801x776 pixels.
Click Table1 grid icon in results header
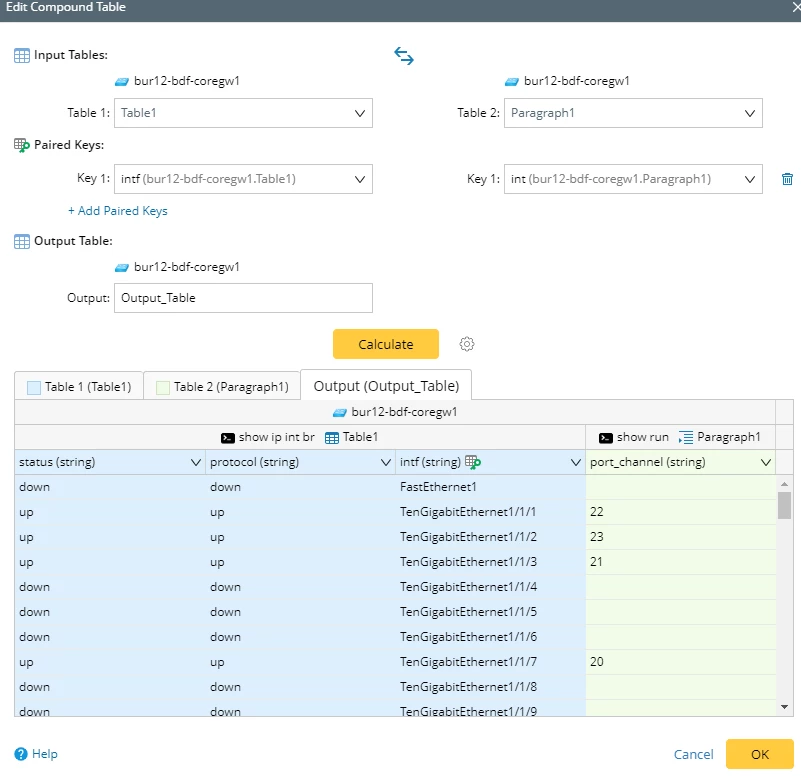pos(332,438)
